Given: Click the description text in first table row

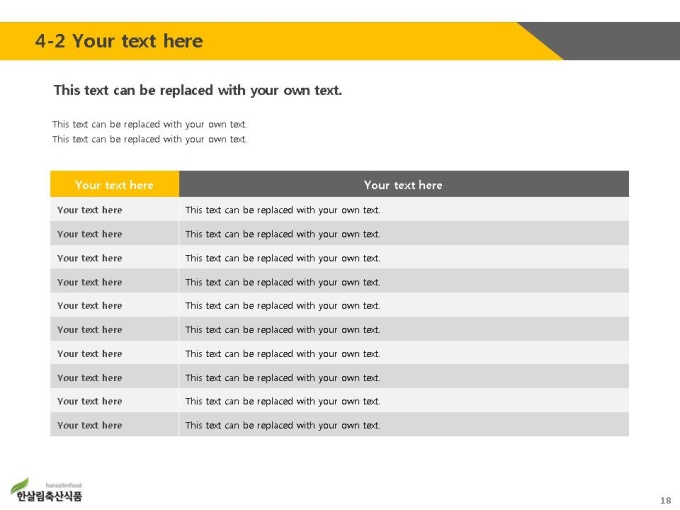Looking at the screenshot, I should click(283, 210).
